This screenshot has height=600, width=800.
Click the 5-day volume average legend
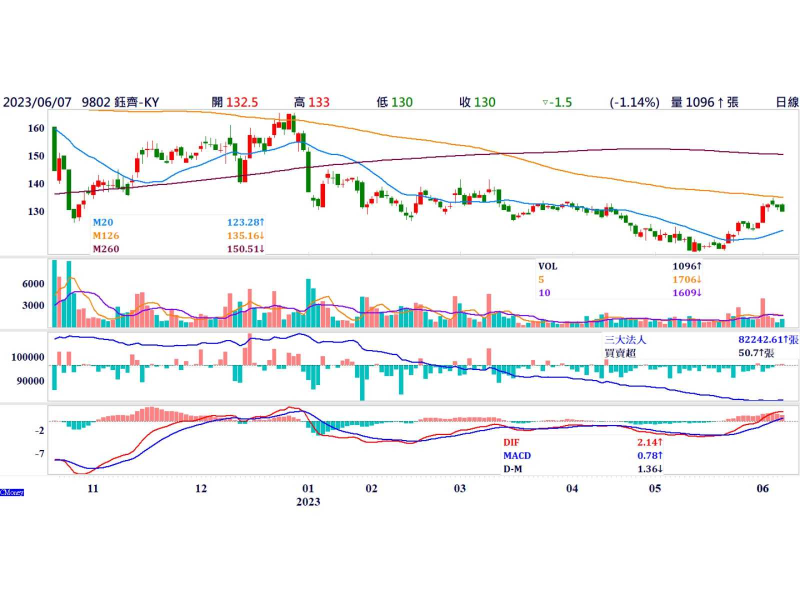[x=542, y=282]
